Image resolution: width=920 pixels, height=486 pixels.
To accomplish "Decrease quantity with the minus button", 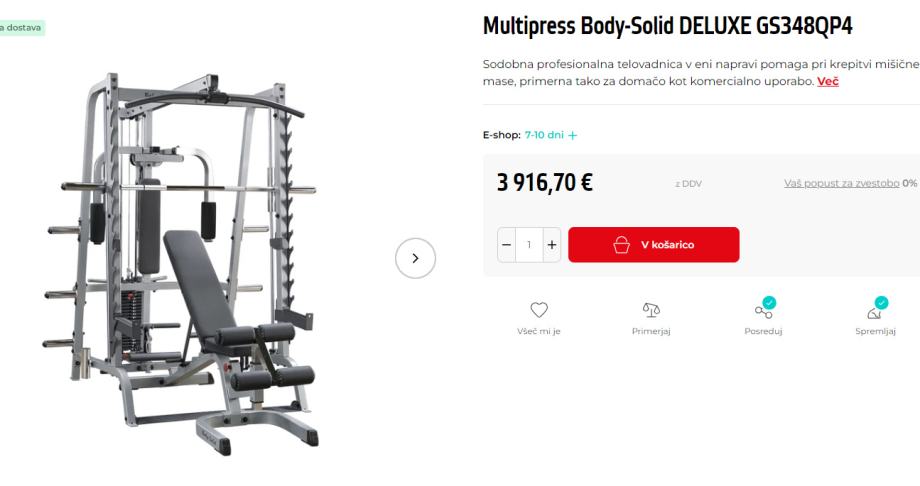I will [507, 245].
